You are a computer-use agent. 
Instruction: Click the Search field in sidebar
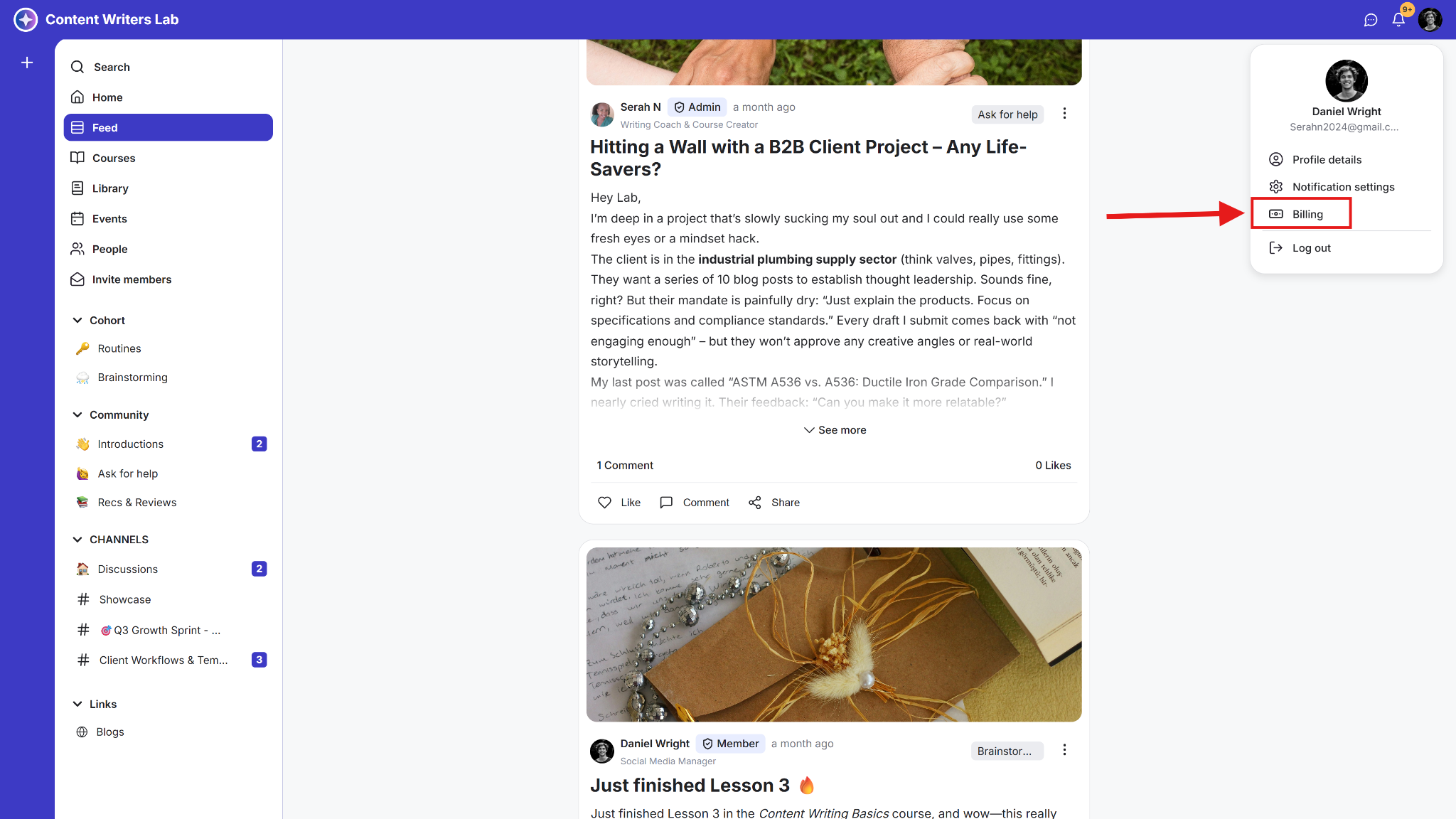point(168,67)
